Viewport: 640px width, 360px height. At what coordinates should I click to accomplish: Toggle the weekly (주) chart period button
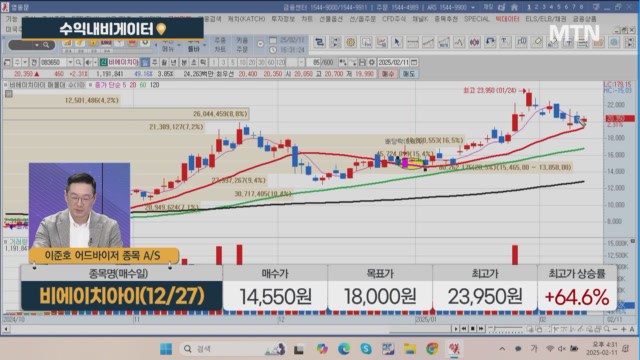[155, 62]
